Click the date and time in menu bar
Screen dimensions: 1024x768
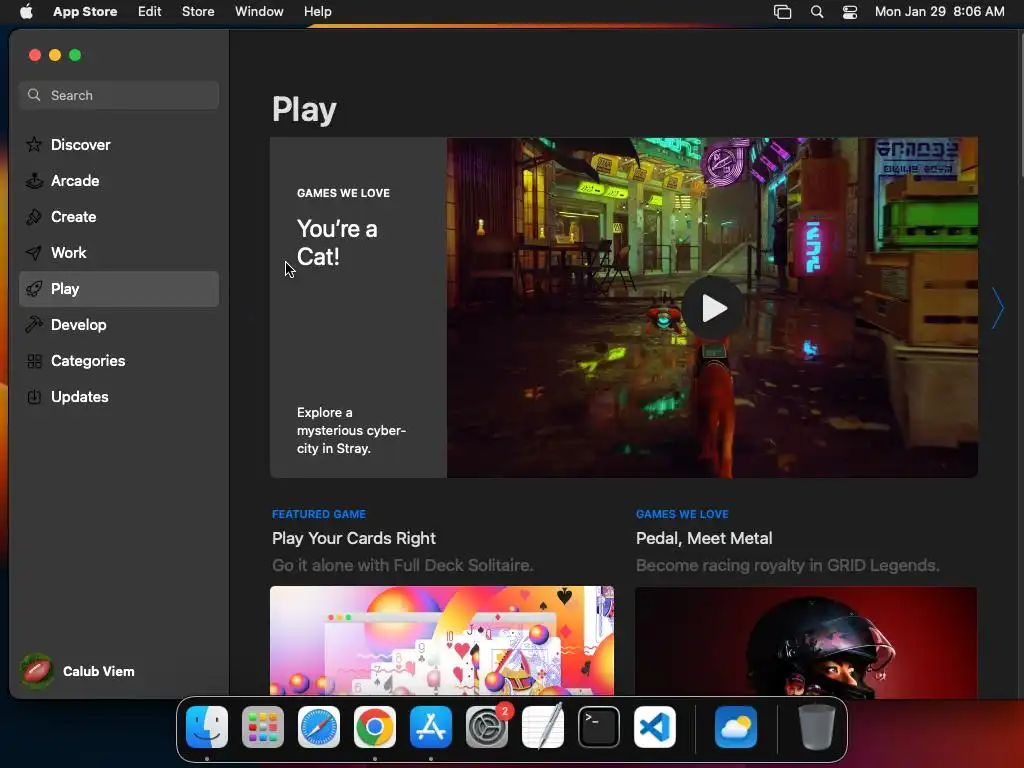click(939, 12)
